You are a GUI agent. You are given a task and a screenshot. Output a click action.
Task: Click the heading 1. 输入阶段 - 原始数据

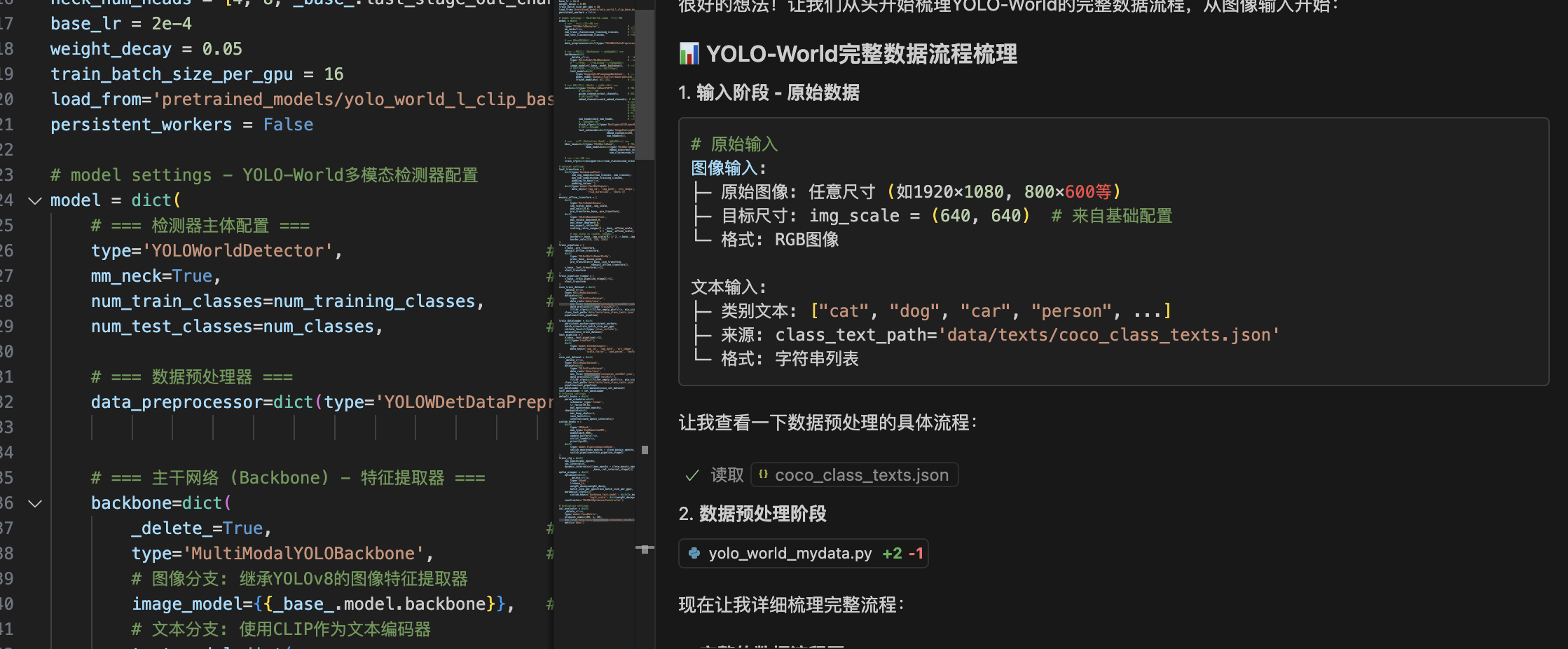pyautogui.click(x=769, y=93)
